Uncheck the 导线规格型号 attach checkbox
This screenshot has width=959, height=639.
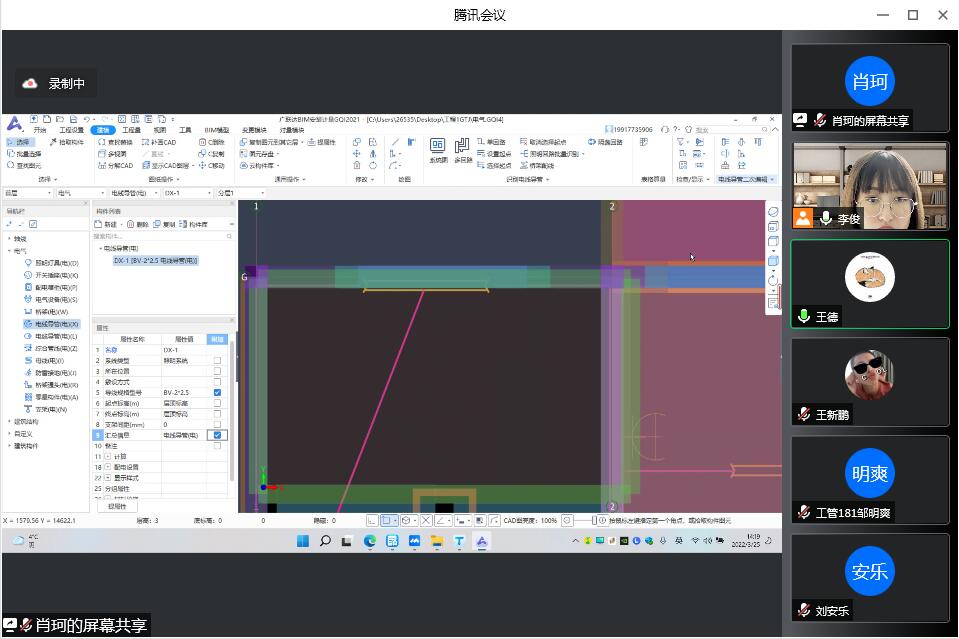point(217,393)
